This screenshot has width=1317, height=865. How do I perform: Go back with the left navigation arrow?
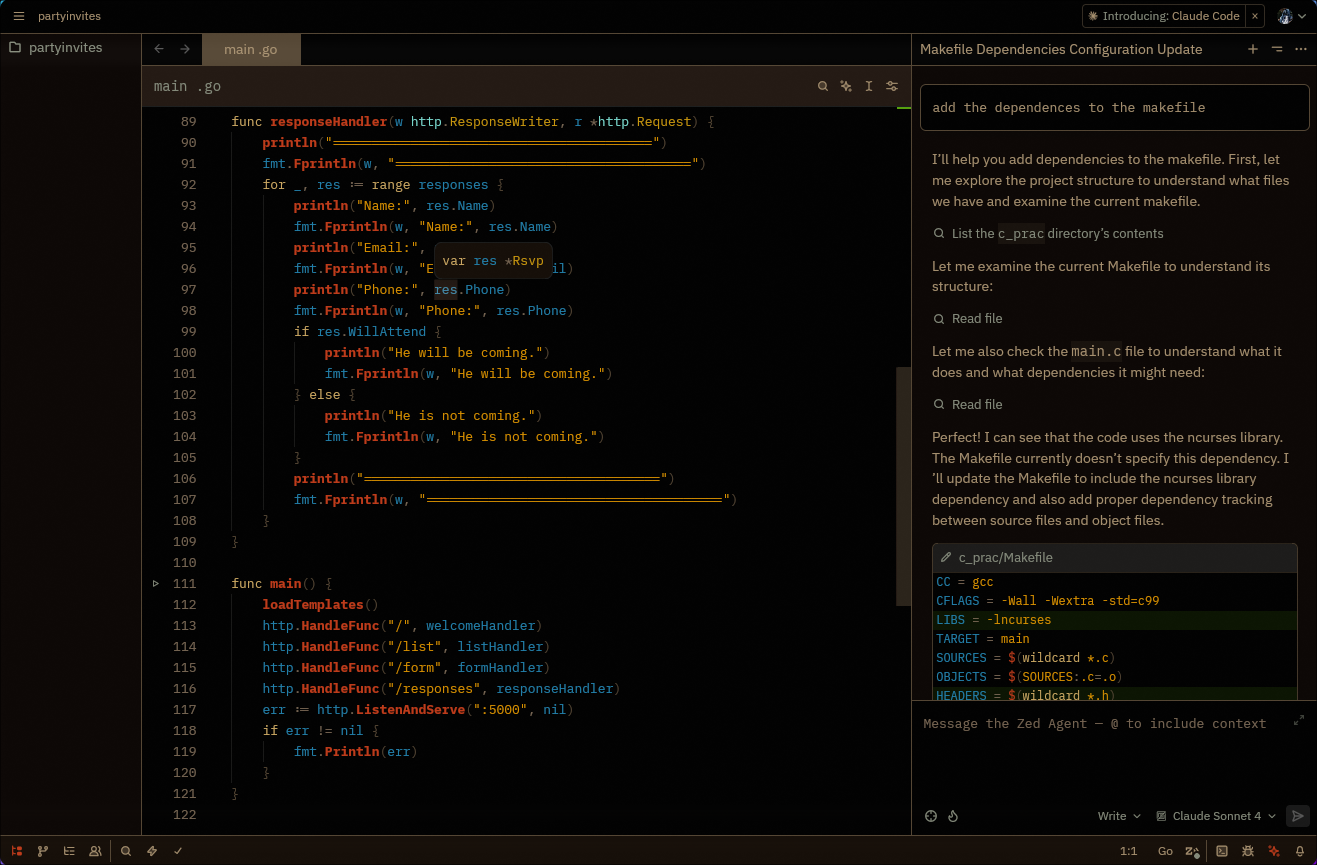click(158, 49)
